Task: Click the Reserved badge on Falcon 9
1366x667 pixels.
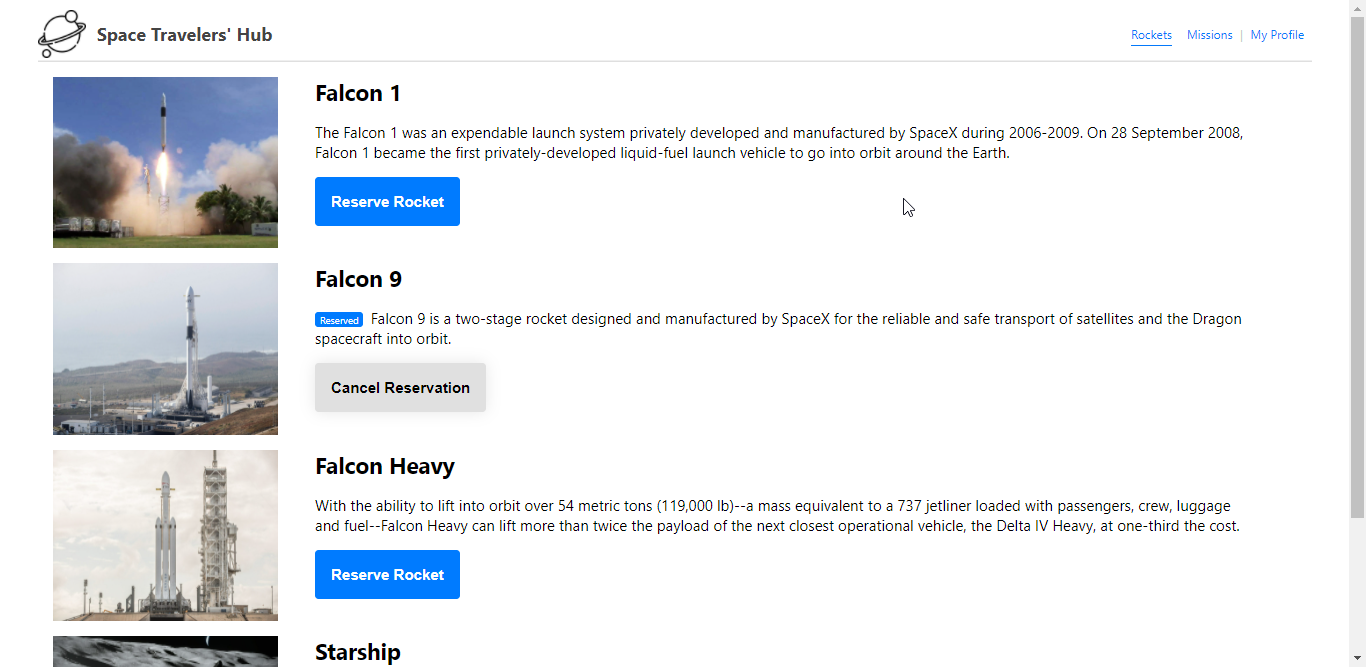Action: tap(339, 320)
